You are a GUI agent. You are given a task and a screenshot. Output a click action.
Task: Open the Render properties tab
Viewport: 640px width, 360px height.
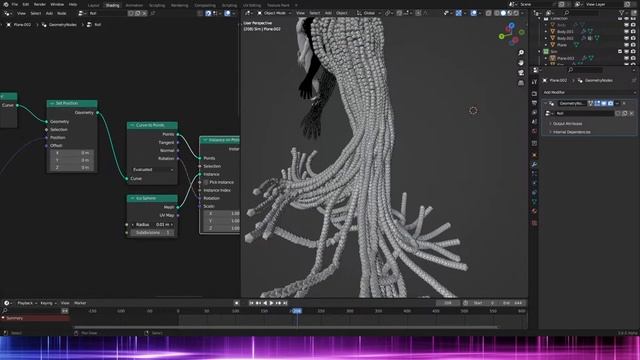[534, 93]
